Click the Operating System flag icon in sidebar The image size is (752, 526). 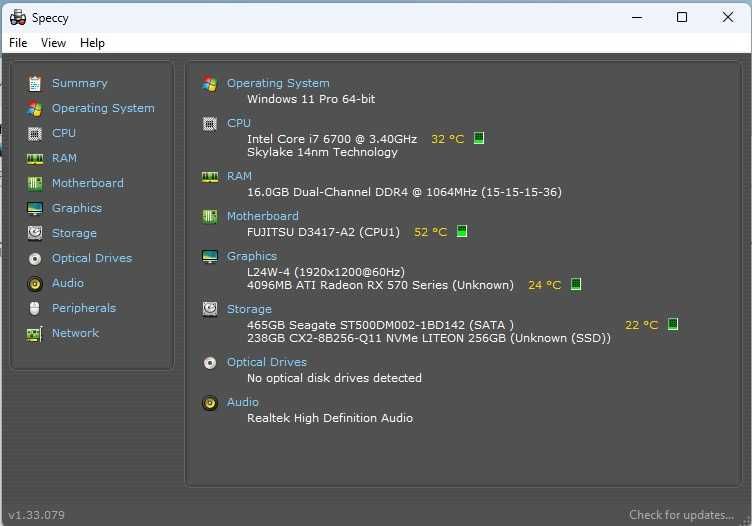coord(35,109)
